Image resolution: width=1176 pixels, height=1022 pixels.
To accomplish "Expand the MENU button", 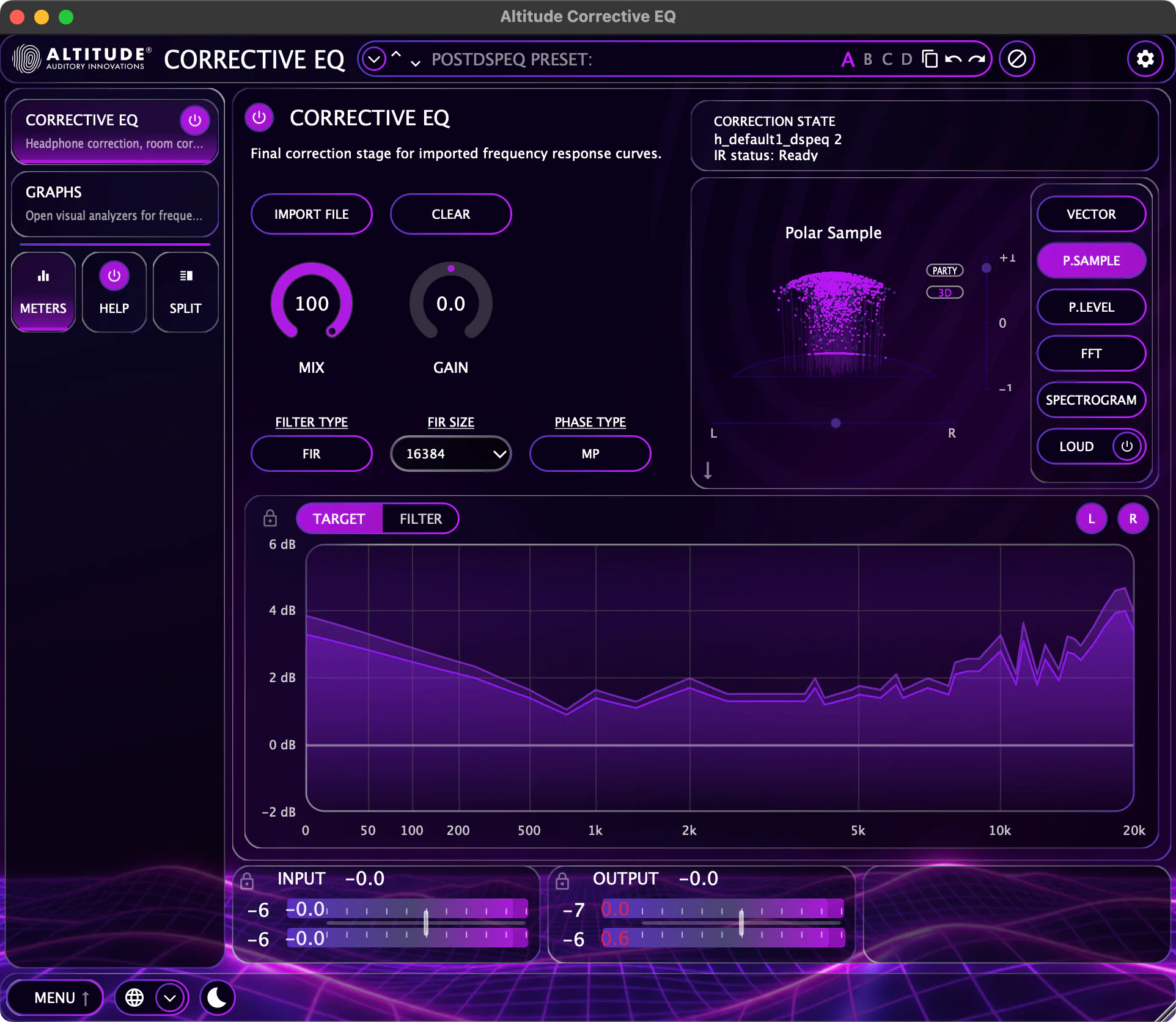I will [56, 998].
